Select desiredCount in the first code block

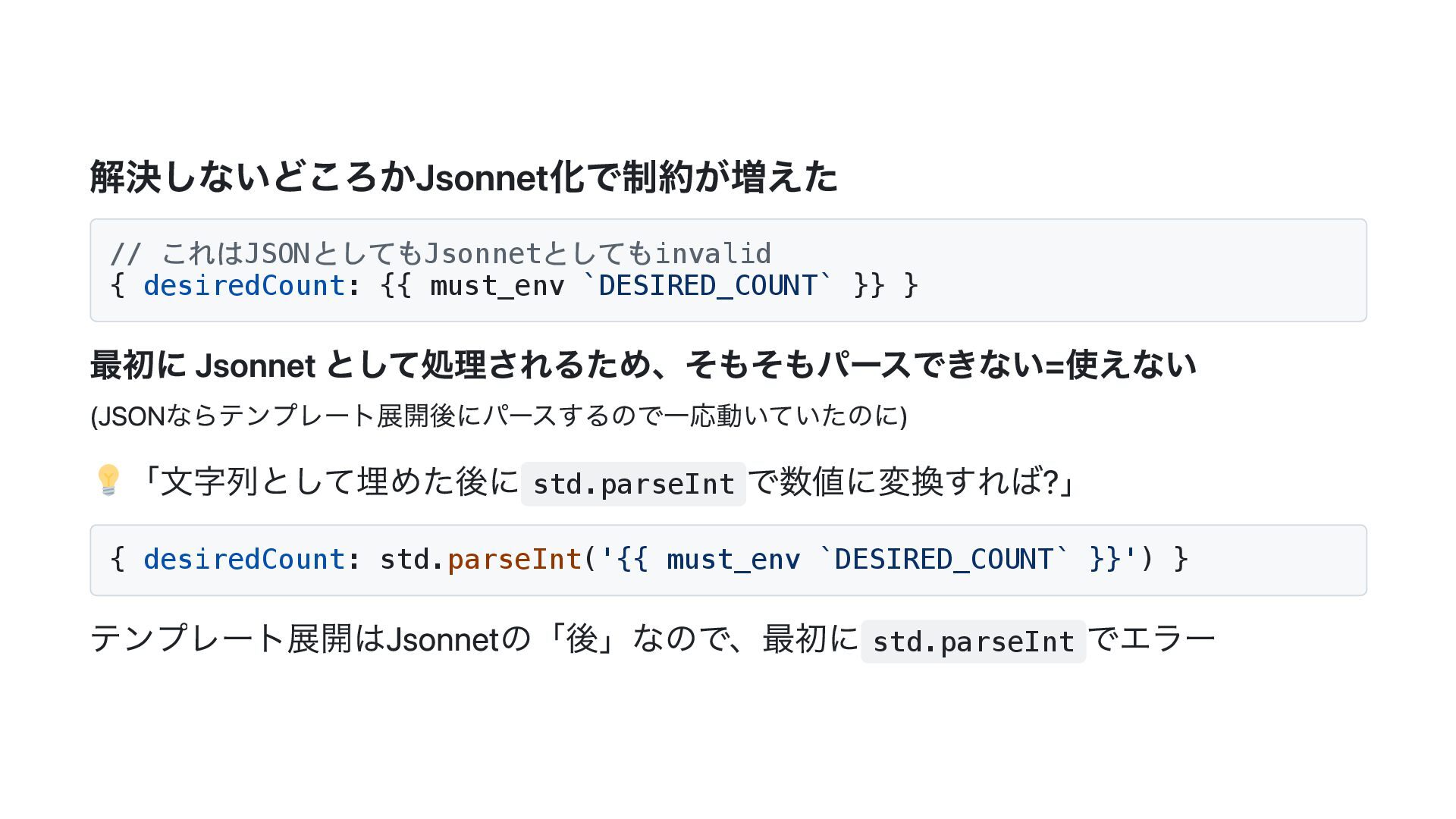tap(244, 286)
